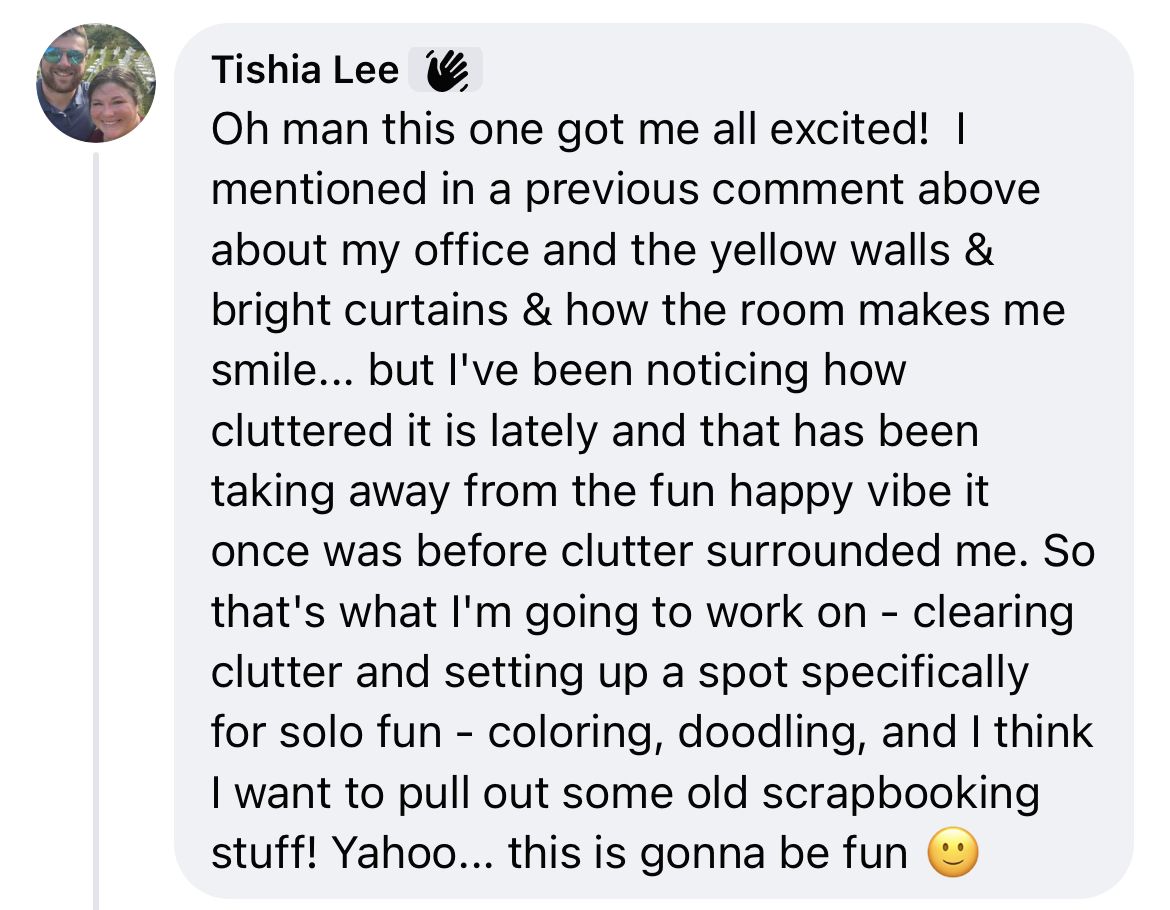1170x910 pixels.
Task: Click the smiley emoji ending the comment
Action: [x=952, y=853]
